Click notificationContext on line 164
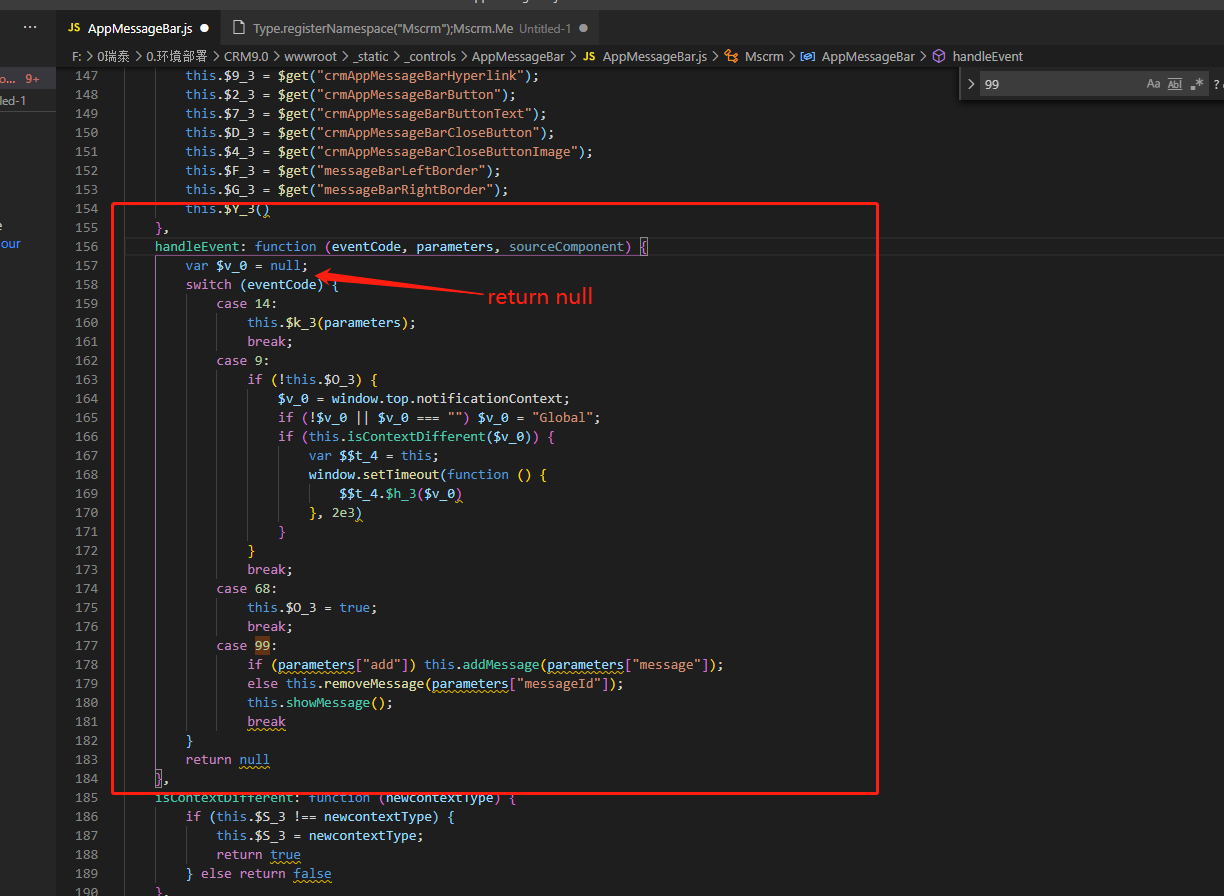 point(493,398)
